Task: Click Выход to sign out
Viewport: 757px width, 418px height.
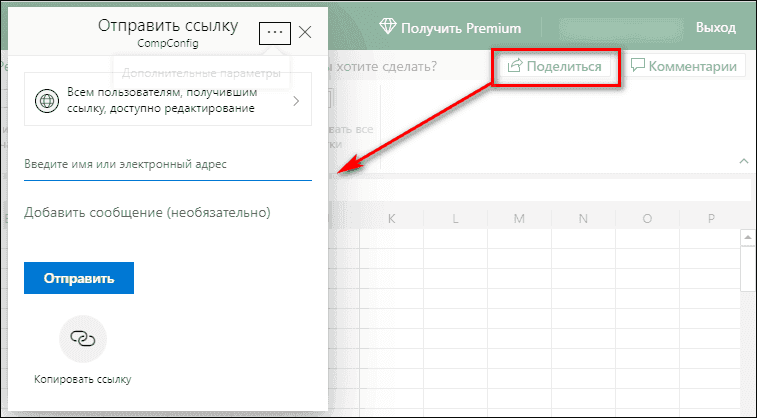Action: coord(715,28)
